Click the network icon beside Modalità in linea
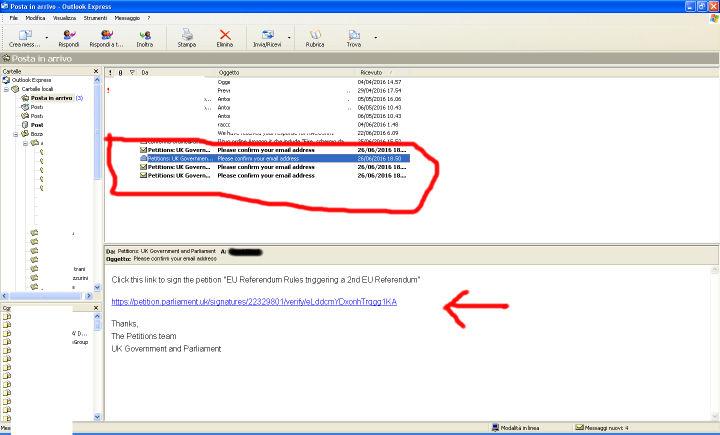 click(x=495, y=428)
